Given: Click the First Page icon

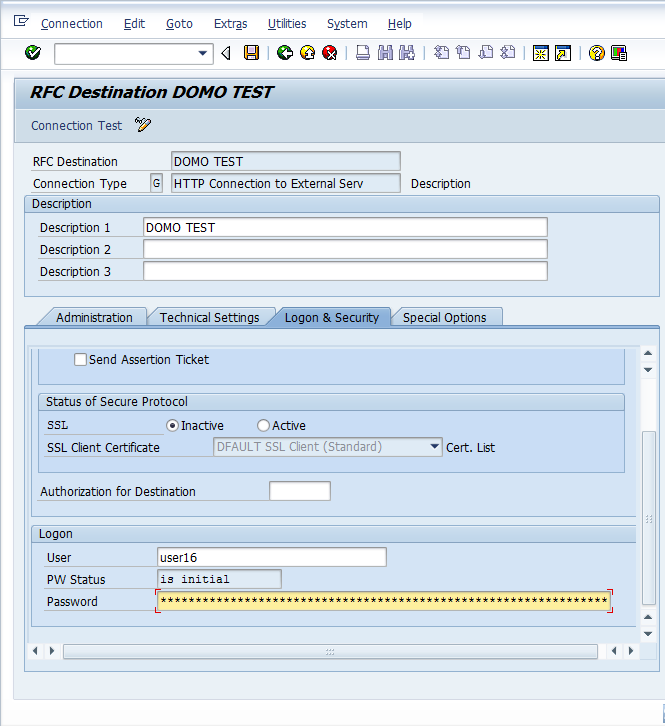Looking at the screenshot, I should point(441,53).
